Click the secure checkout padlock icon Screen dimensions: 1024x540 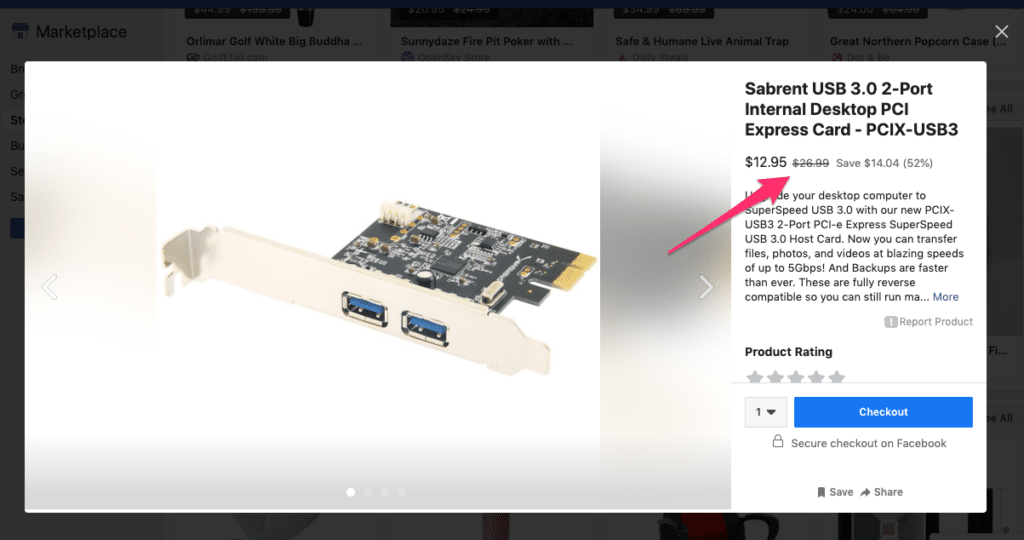(x=777, y=442)
